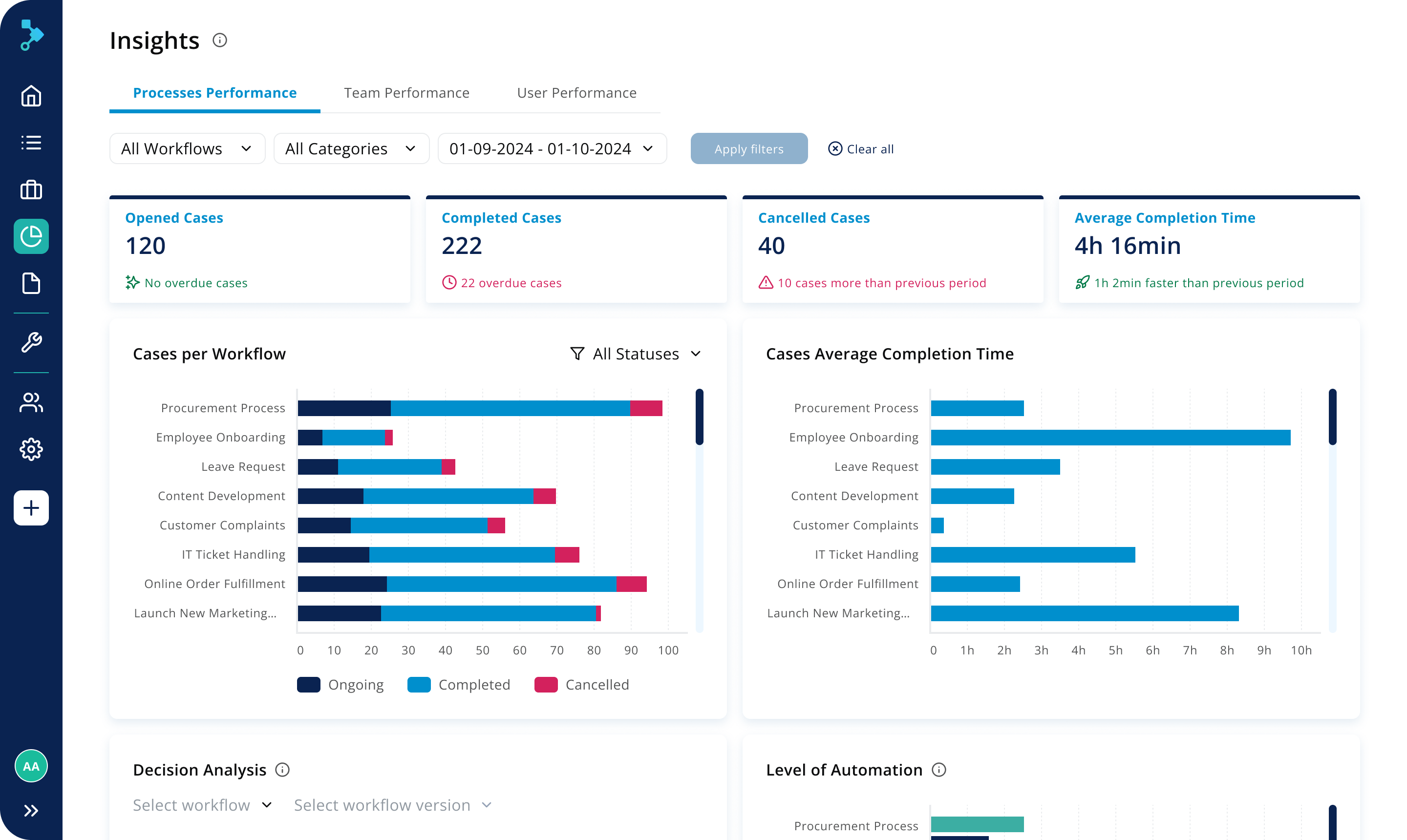Open the users team icon in sidebar
Image resolution: width=1407 pixels, height=840 pixels.
click(x=31, y=402)
